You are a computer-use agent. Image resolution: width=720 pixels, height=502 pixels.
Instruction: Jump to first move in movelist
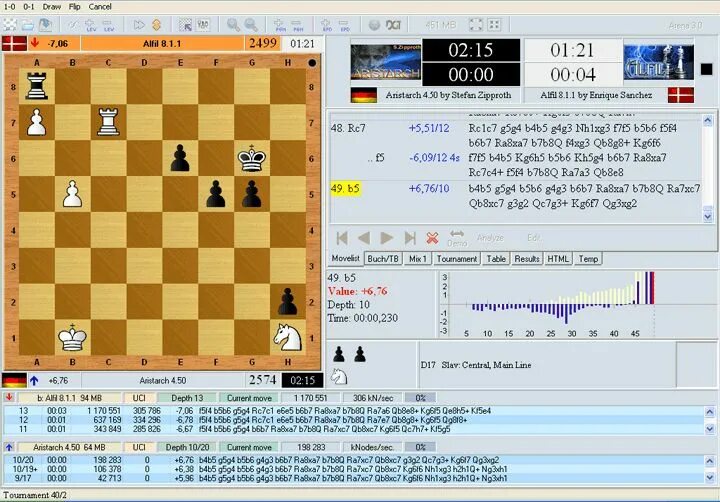click(x=342, y=238)
